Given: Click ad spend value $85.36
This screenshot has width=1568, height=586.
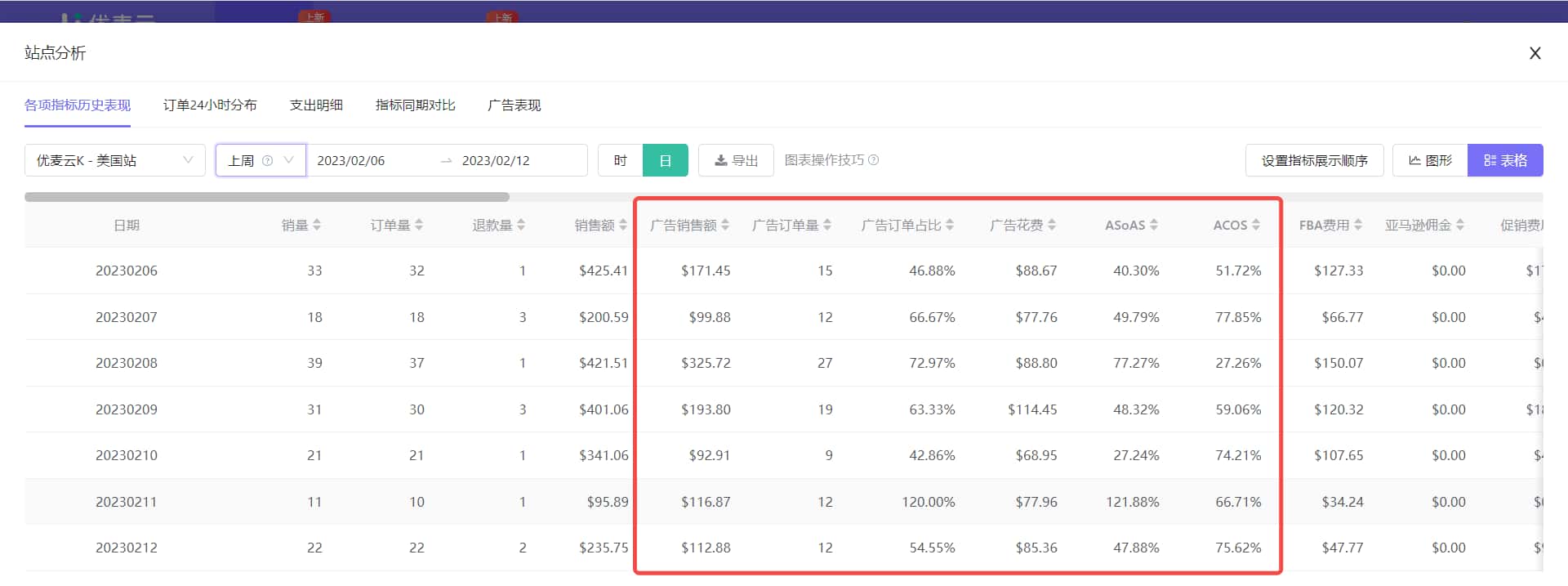Looking at the screenshot, I should 1036,548.
